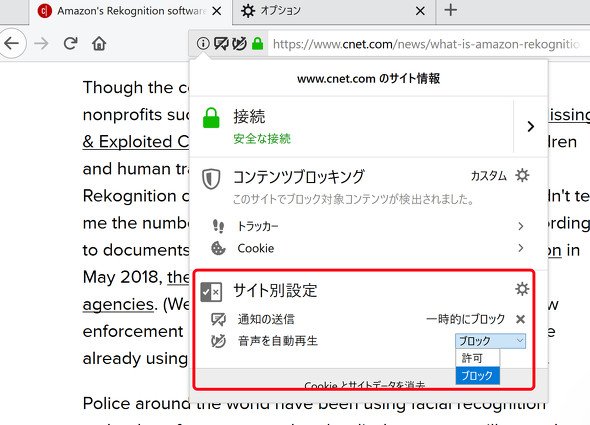
Task: Open the 'agencies' article link
Action: (x=118, y=305)
